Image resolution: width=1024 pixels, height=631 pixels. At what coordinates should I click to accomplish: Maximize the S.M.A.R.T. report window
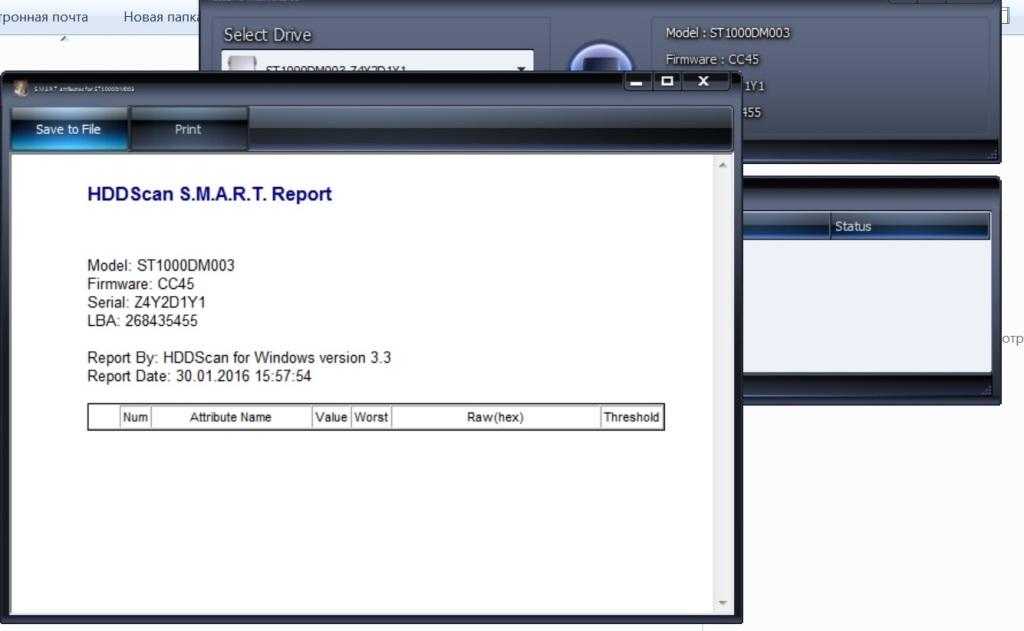coord(668,81)
